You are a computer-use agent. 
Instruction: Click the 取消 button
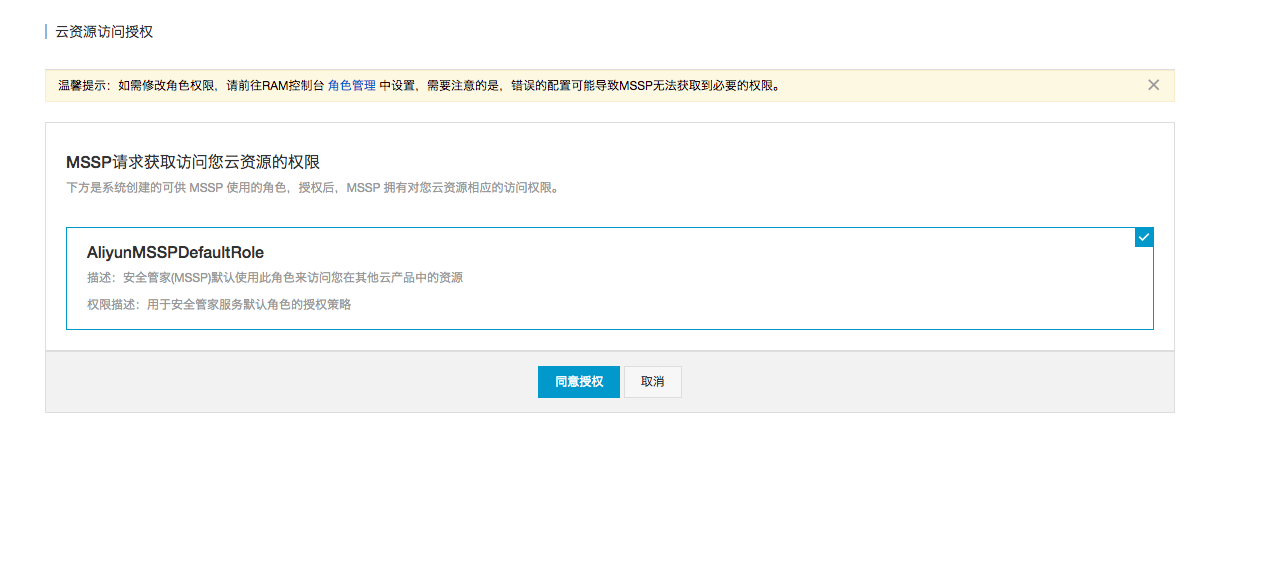[653, 382]
